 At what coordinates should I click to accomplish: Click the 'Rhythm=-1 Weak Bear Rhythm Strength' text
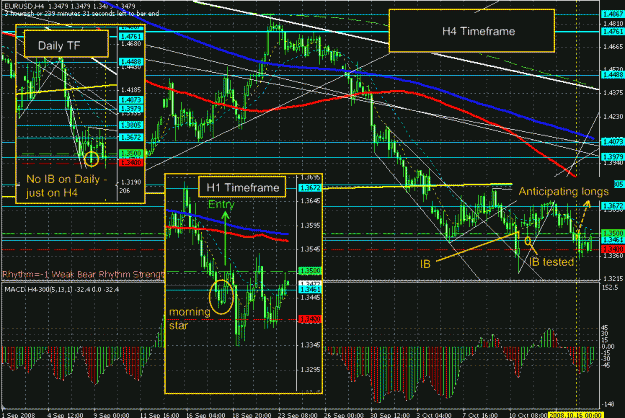83,274
